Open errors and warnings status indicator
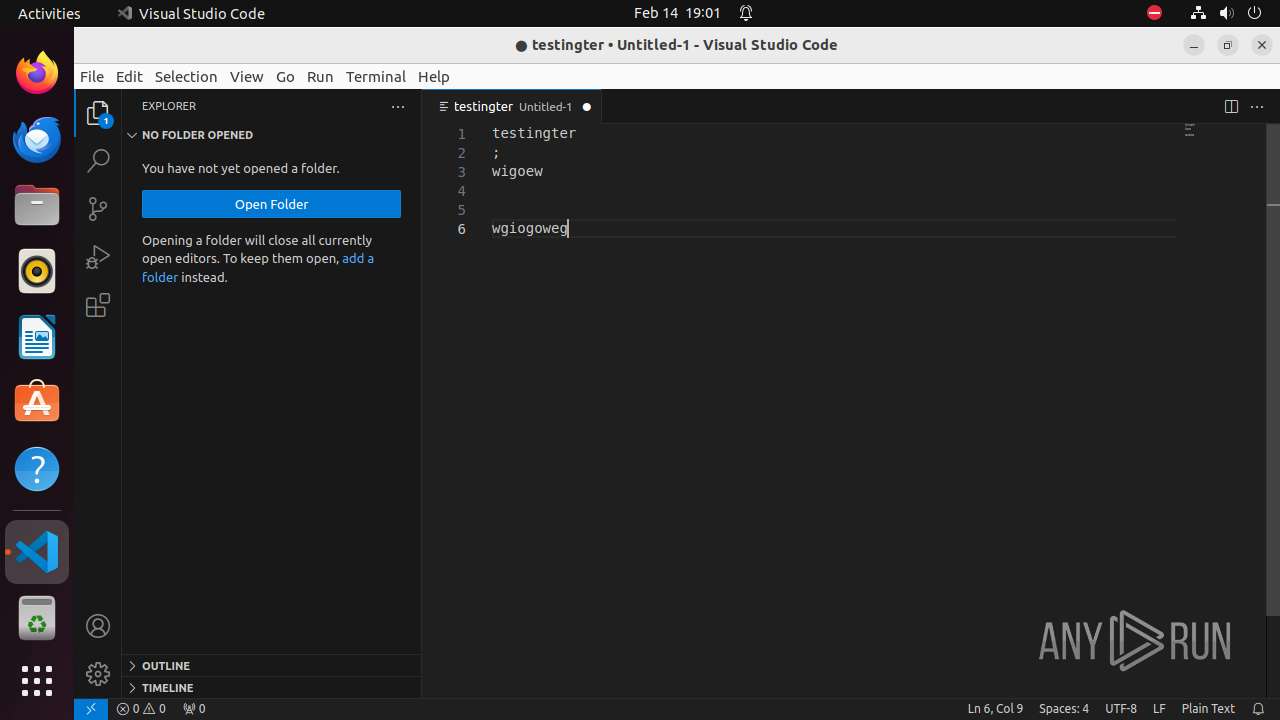 click(x=141, y=708)
